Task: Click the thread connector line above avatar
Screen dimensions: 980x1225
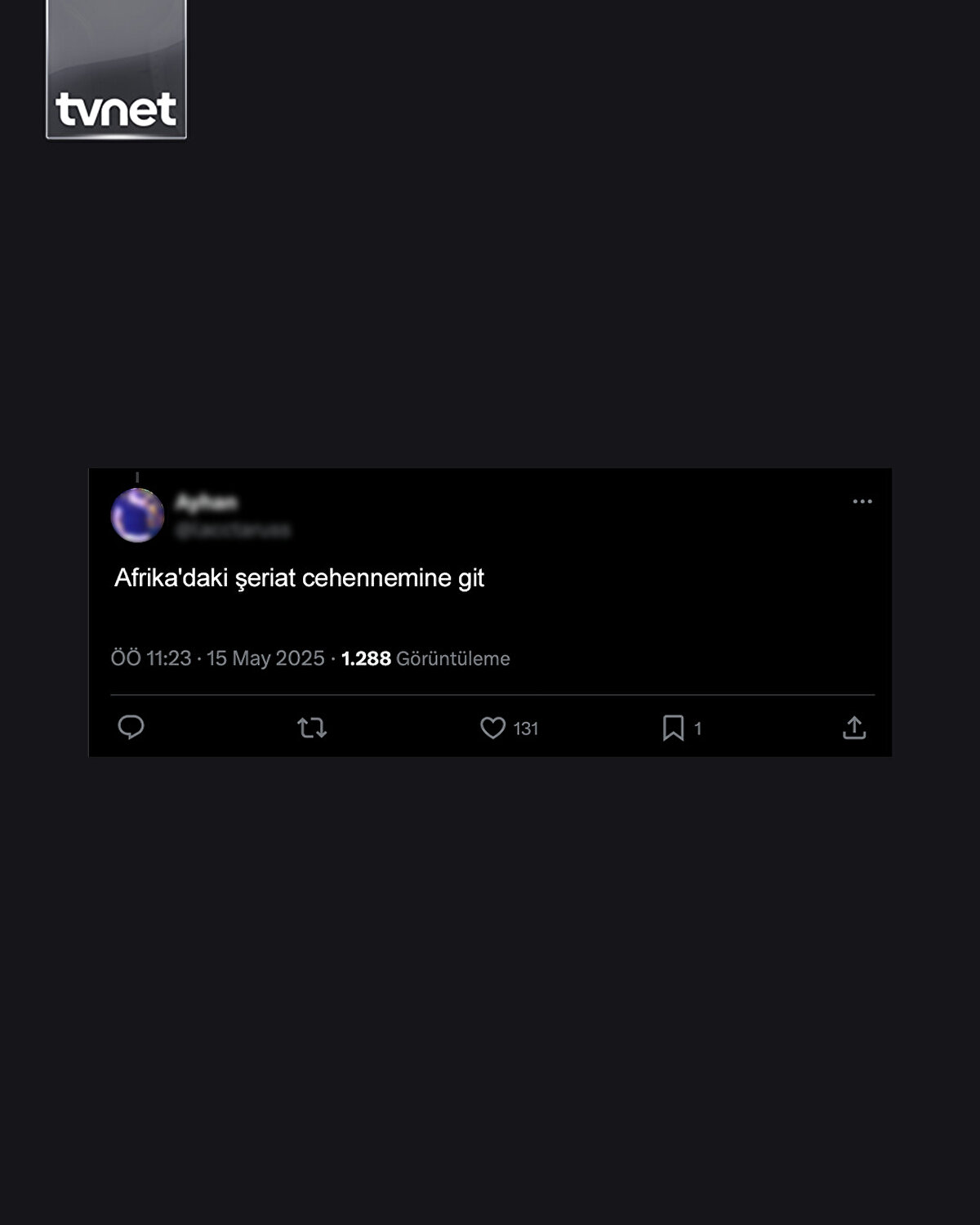Action: click(x=137, y=478)
